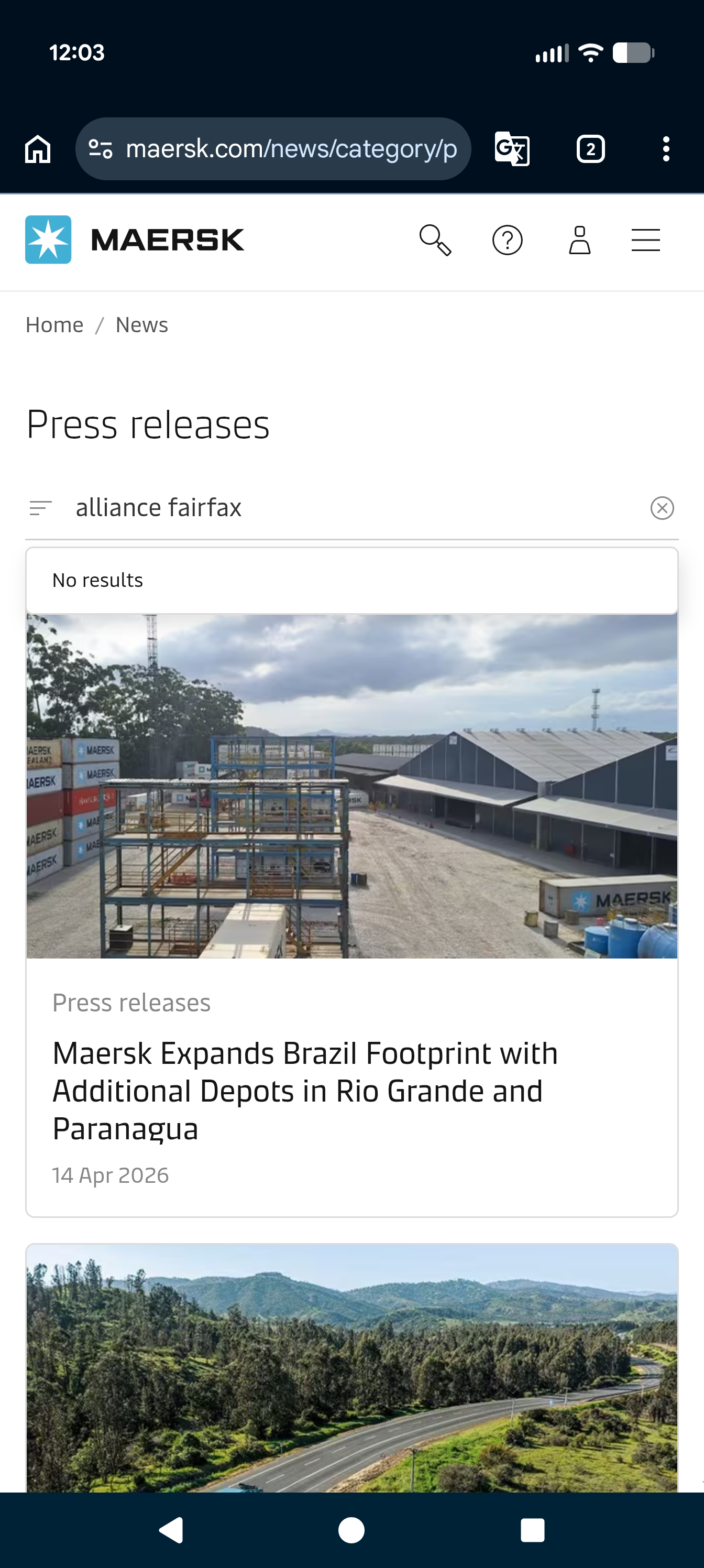Screen dimensions: 704x1568
Task: Open the Maersk Expands Brazil Footprint article
Action: [305, 1091]
